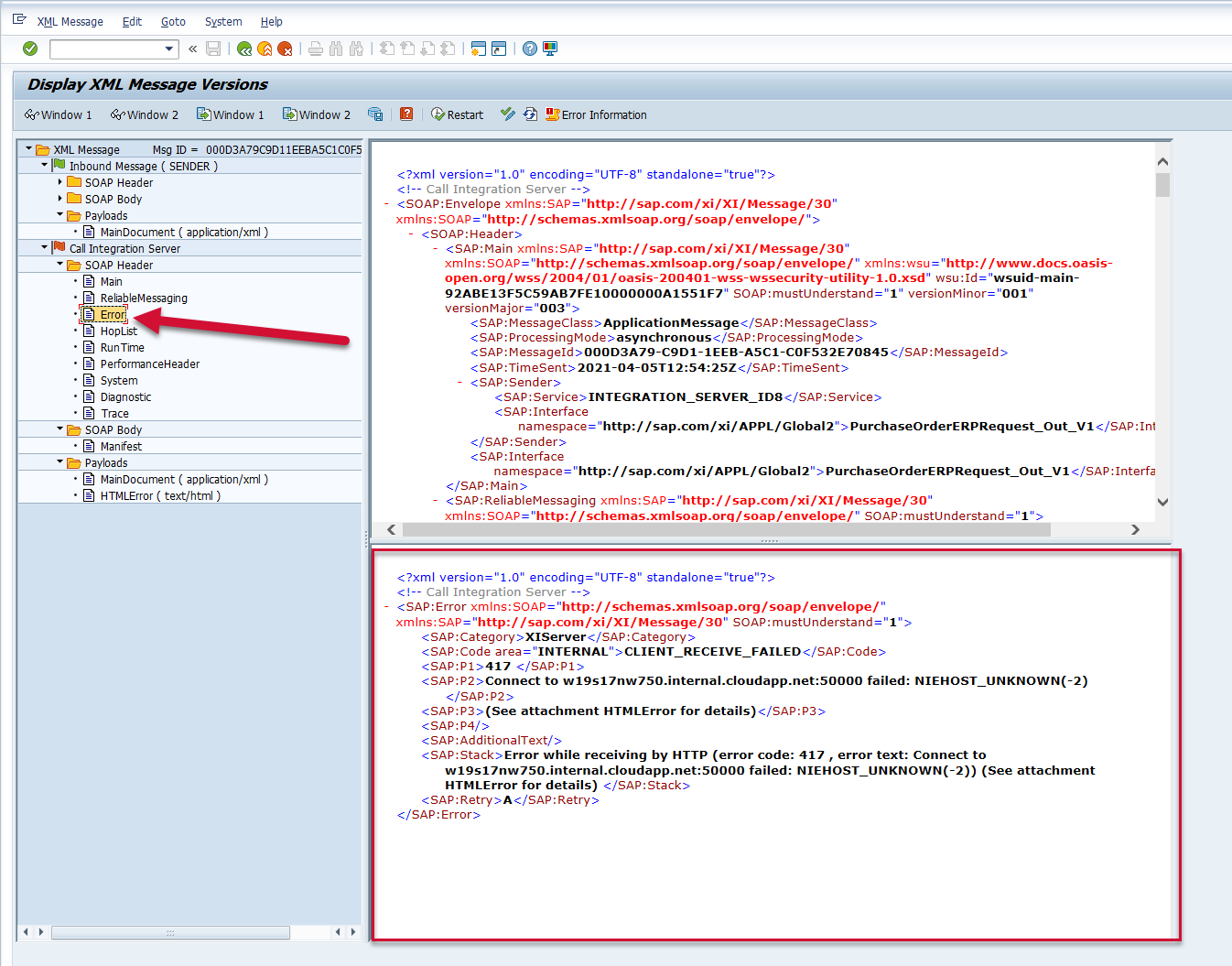Click the Create New Session icon
This screenshot has height=966, width=1232.
pyautogui.click(x=478, y=49)
